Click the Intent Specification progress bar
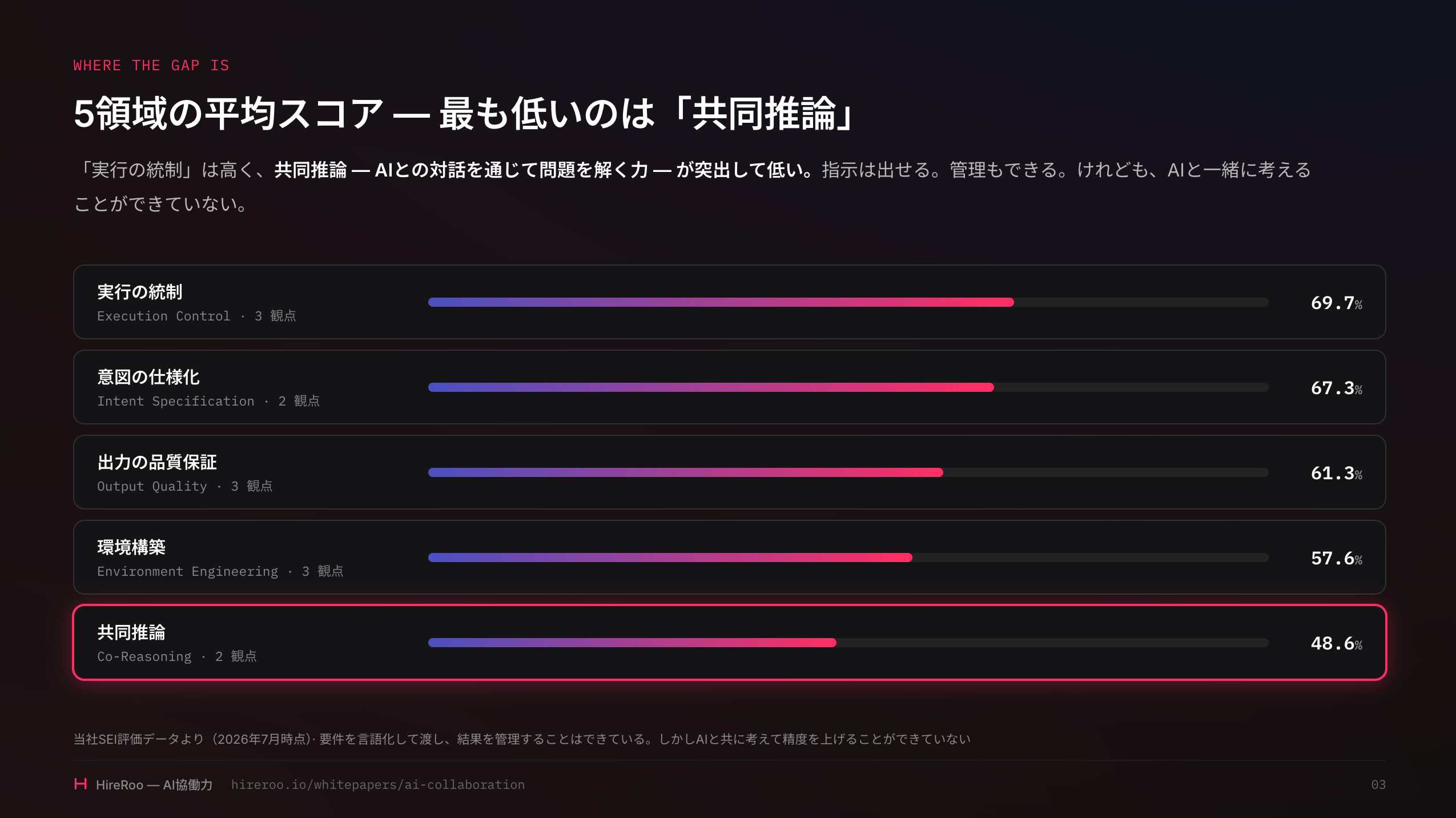 pos(848,387)
